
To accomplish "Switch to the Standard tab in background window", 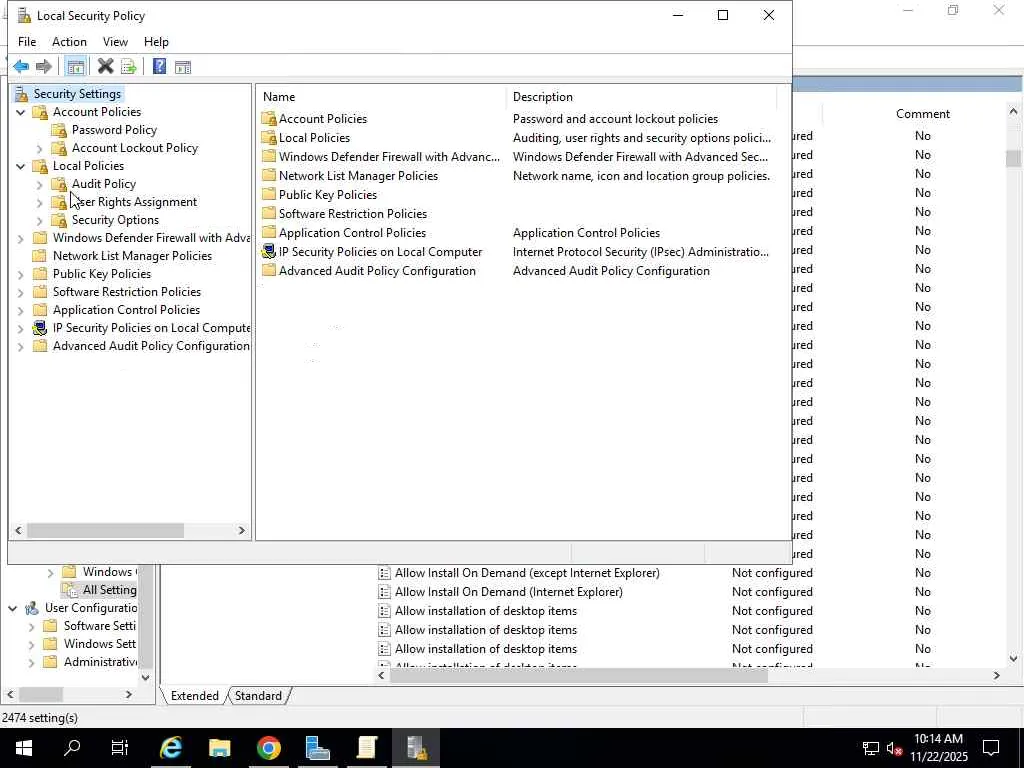I will point(258,696).
